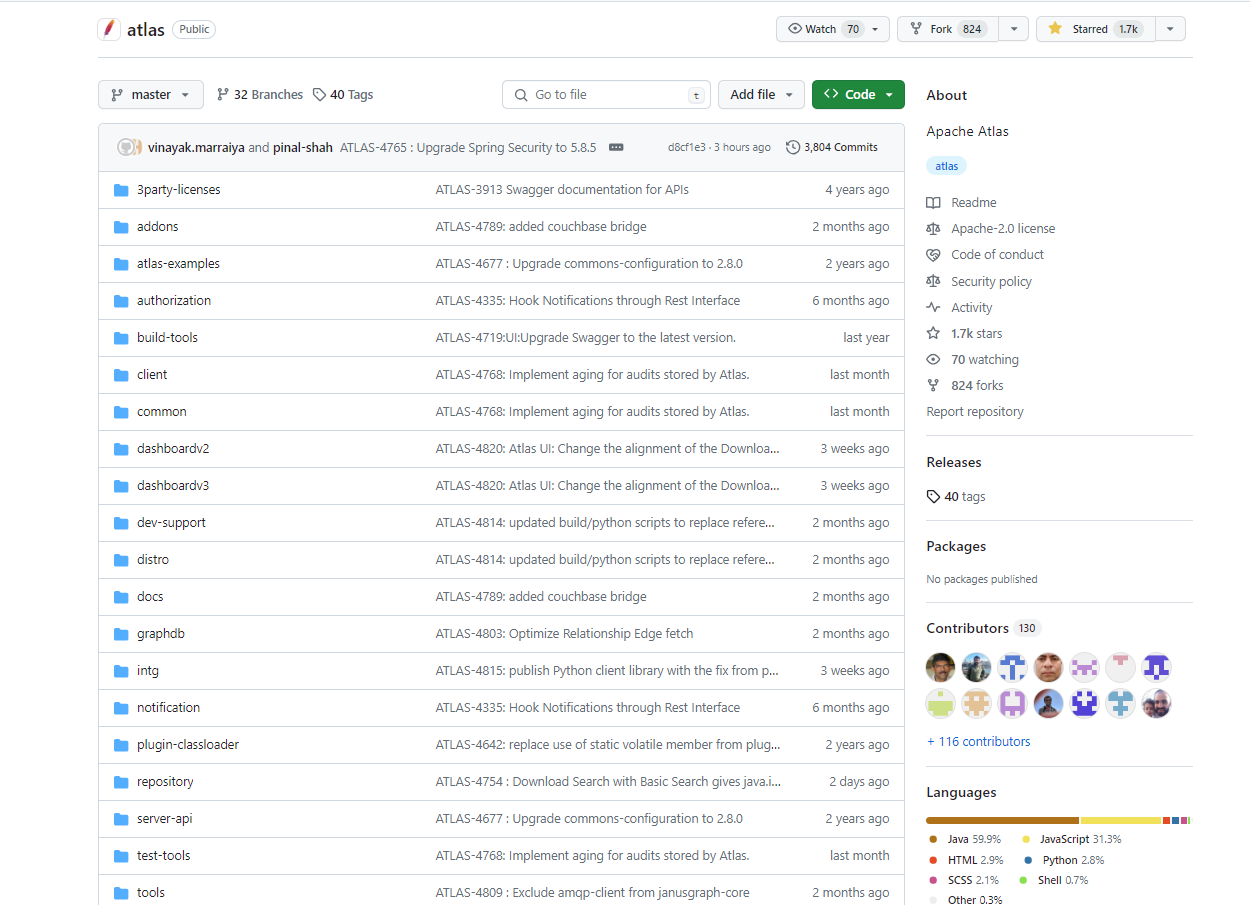The image size is (1250, 905).
Task: Click the last contributor avatar in second row
Action: [1157, 703]
